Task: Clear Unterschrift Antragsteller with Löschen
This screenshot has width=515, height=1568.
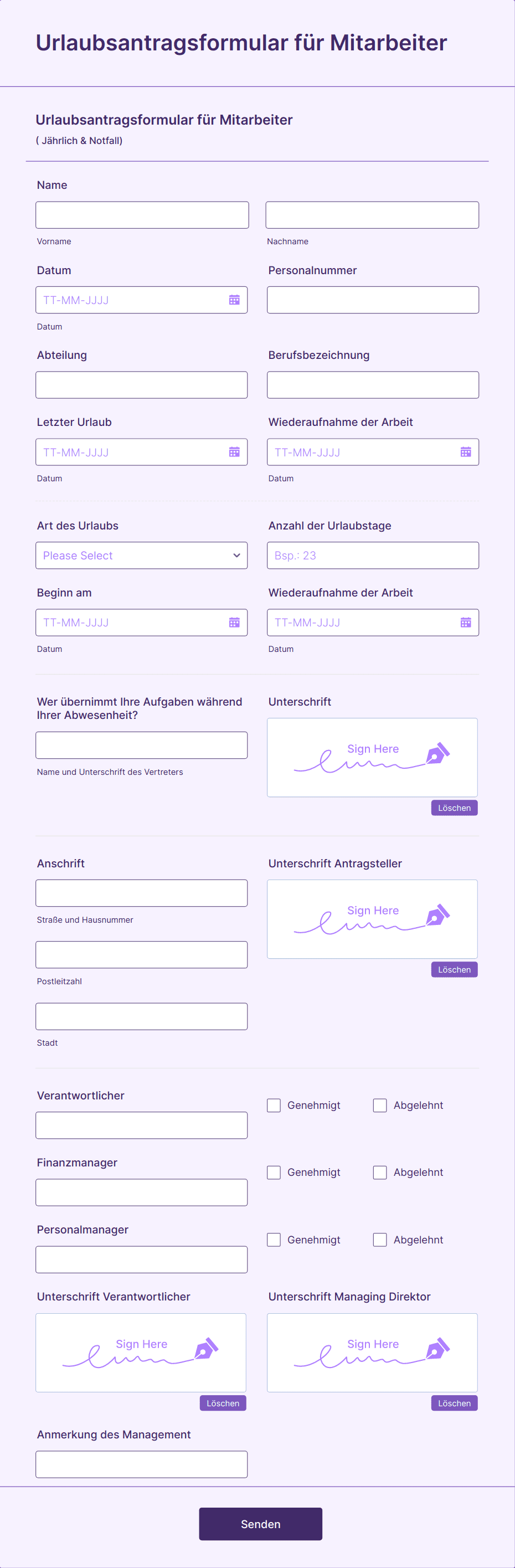Action: [454, 970]
